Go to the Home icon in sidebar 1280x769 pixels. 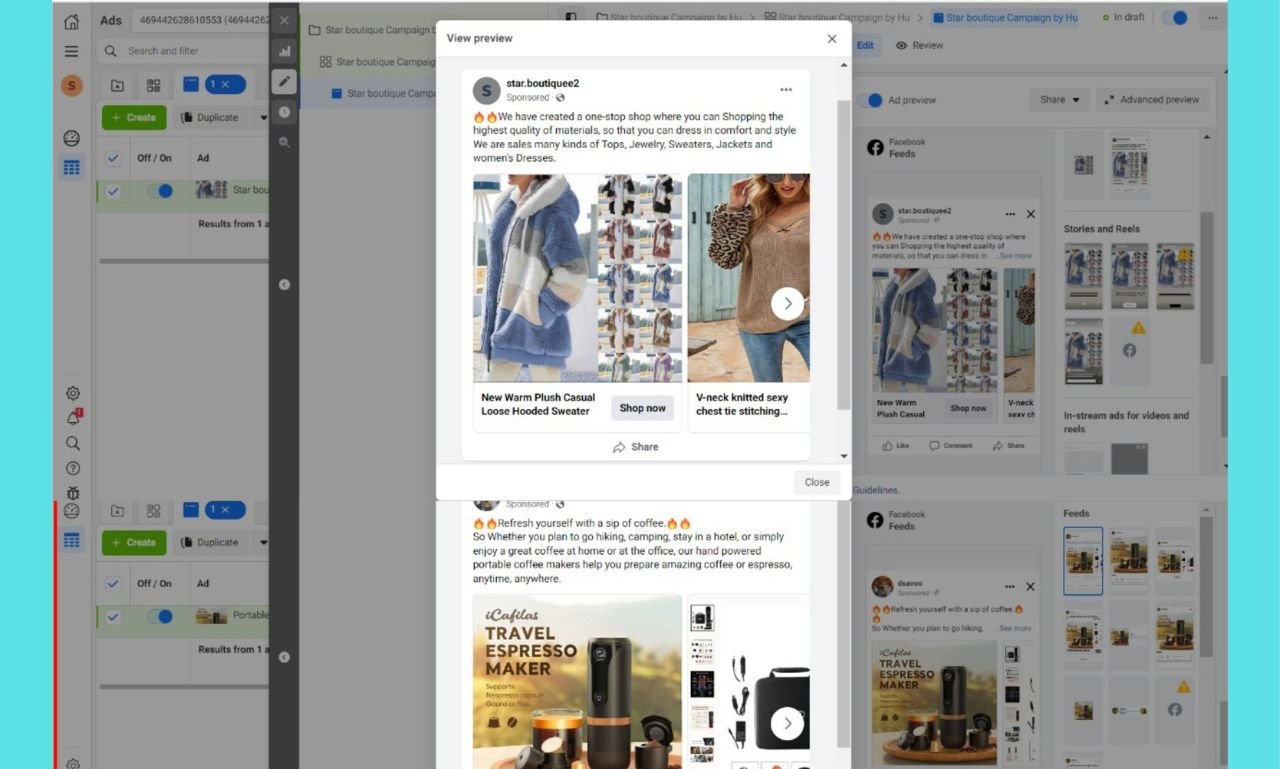(x=71, y=21)
